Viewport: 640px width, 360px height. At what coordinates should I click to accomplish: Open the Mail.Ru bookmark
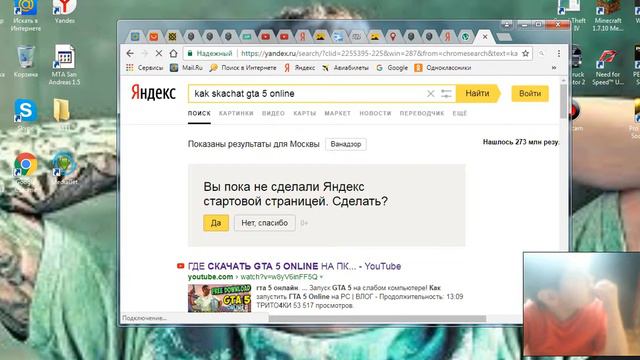click(187, 68)
